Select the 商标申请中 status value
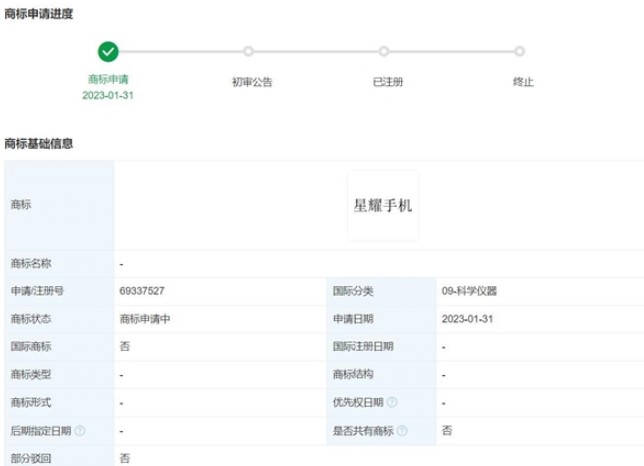Image resolution: width=644 pixels, height=466 pixels. (145, 319)
